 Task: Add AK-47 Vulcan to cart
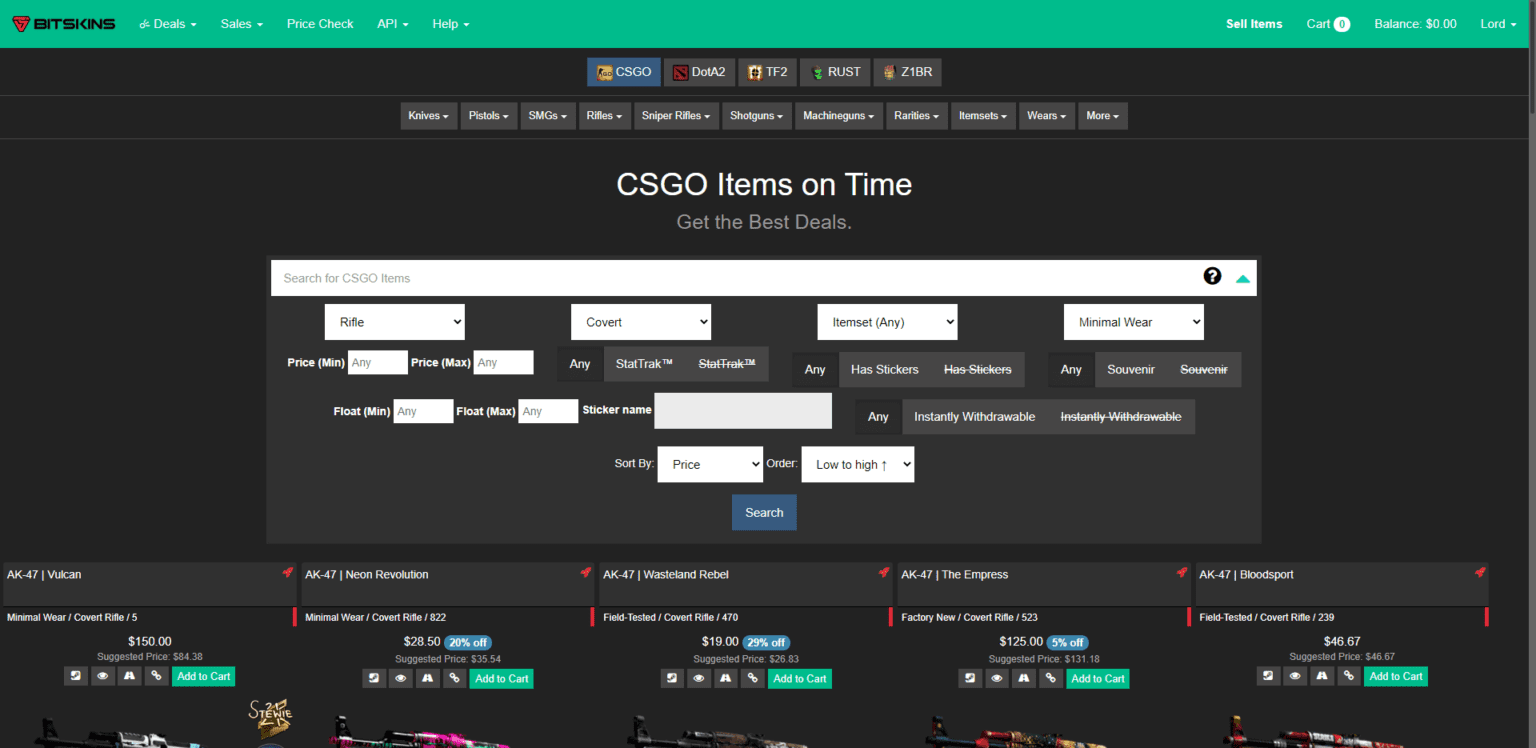[x=203, y=676]
